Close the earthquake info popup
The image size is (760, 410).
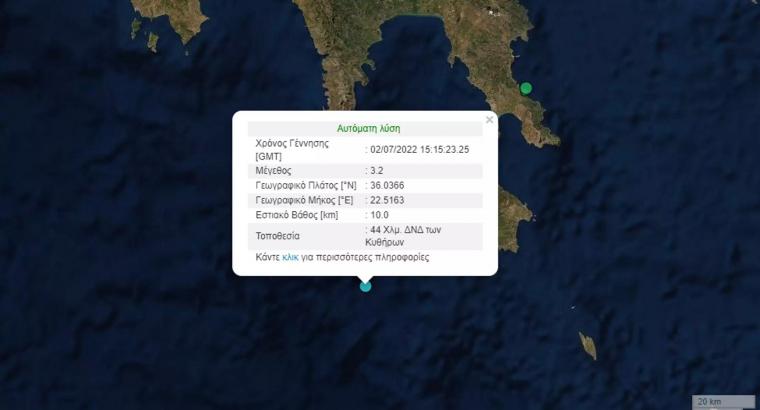point(490,120)
